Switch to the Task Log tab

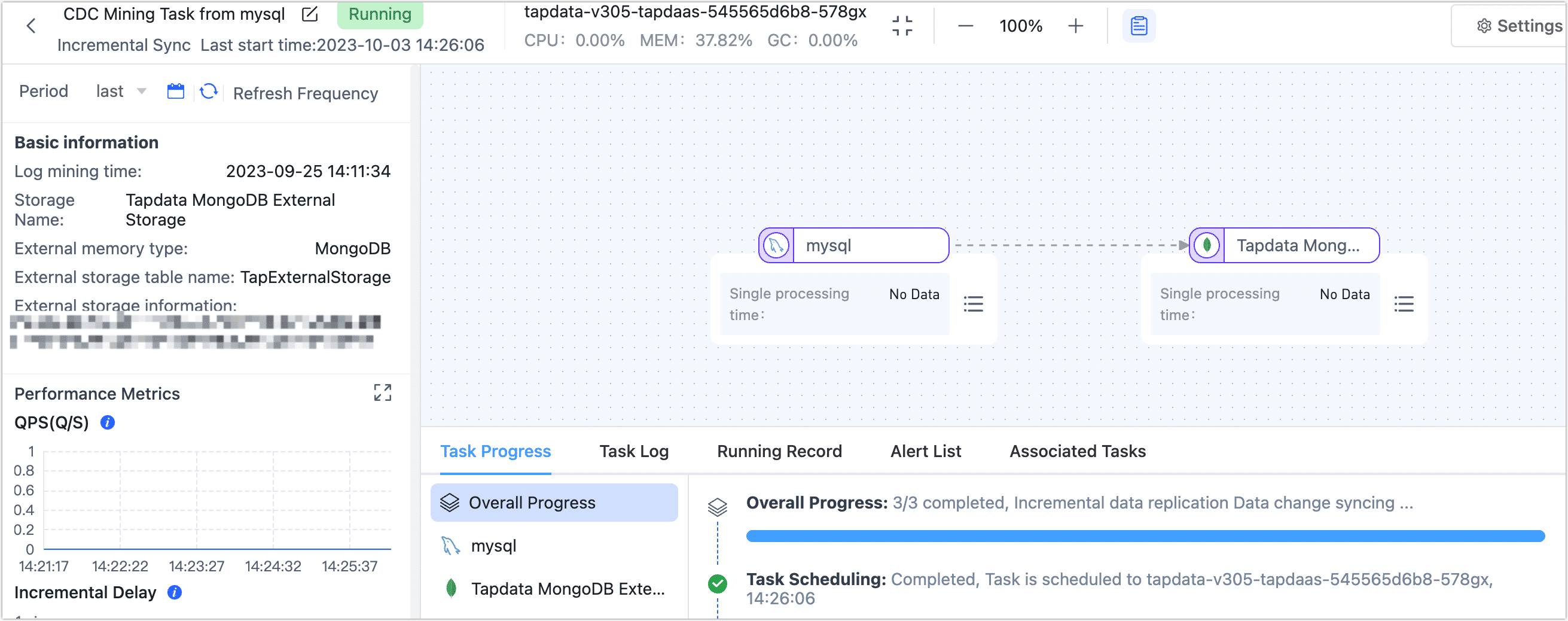[634, 451]
